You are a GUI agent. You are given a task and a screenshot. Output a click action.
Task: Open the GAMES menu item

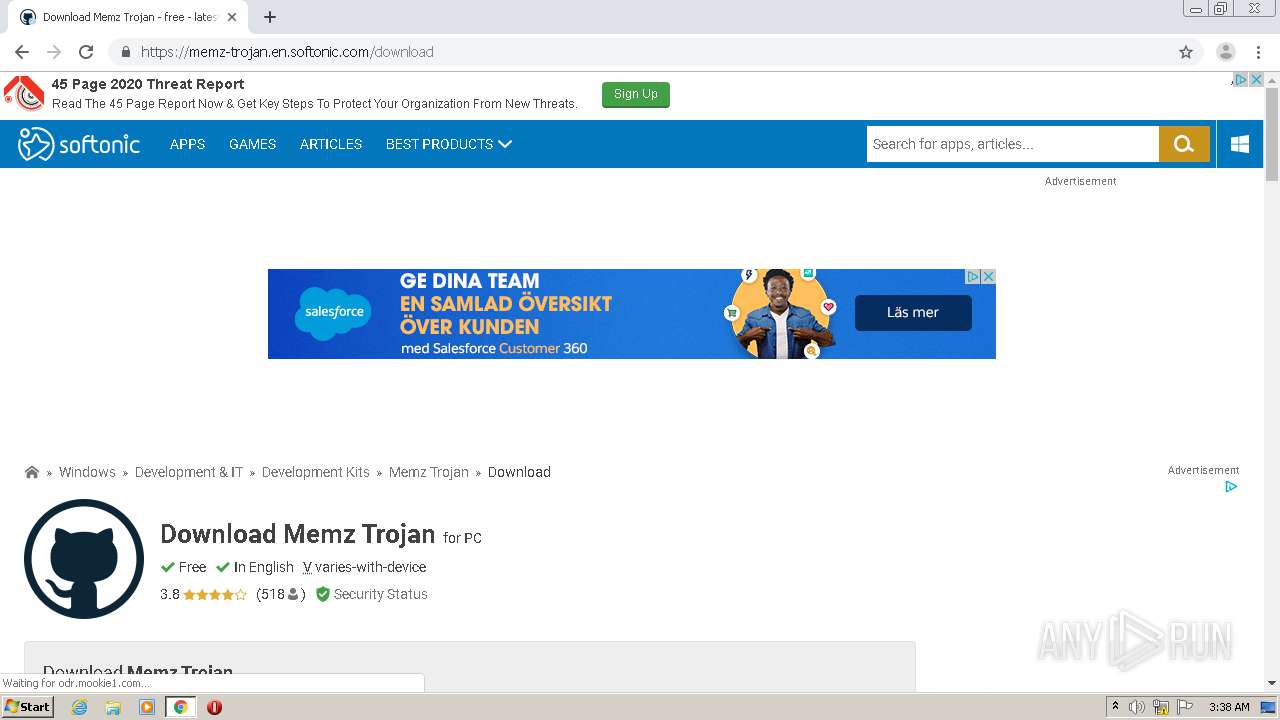252,144
